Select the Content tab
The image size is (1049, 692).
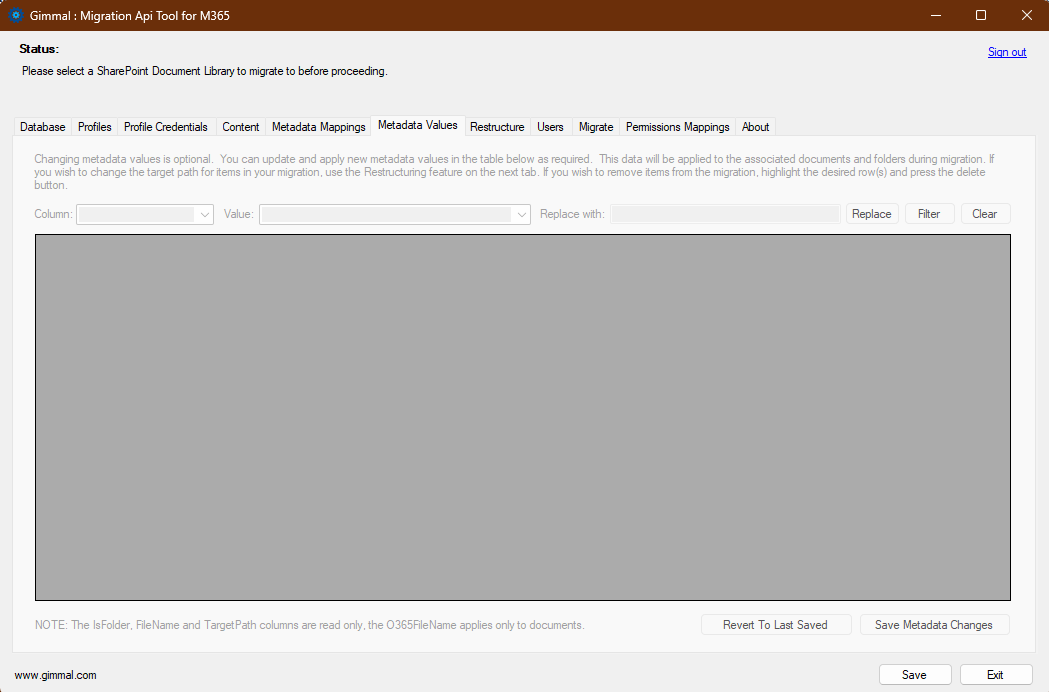point(240,126)
